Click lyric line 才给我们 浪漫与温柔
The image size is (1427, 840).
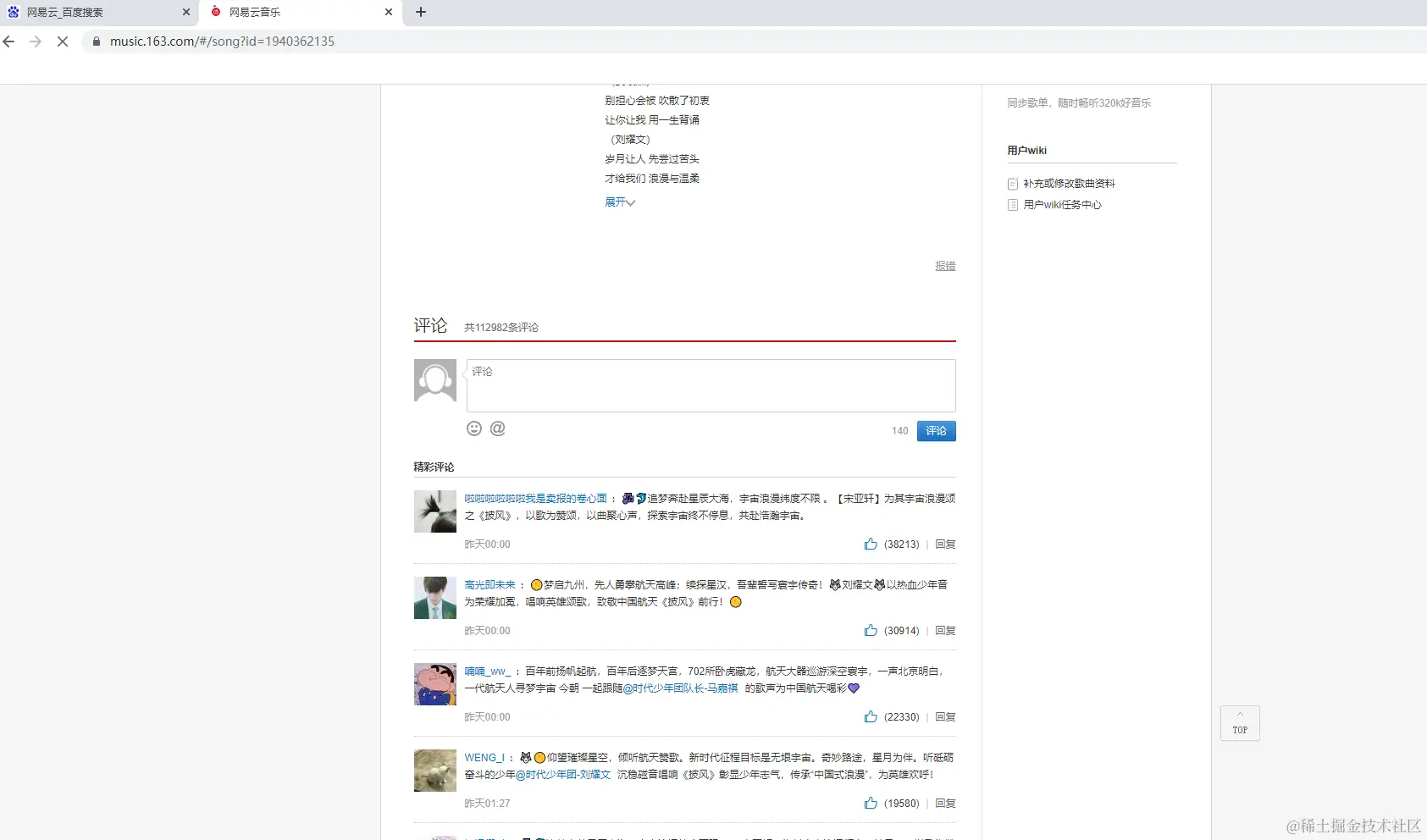click(x=652, y=179)
